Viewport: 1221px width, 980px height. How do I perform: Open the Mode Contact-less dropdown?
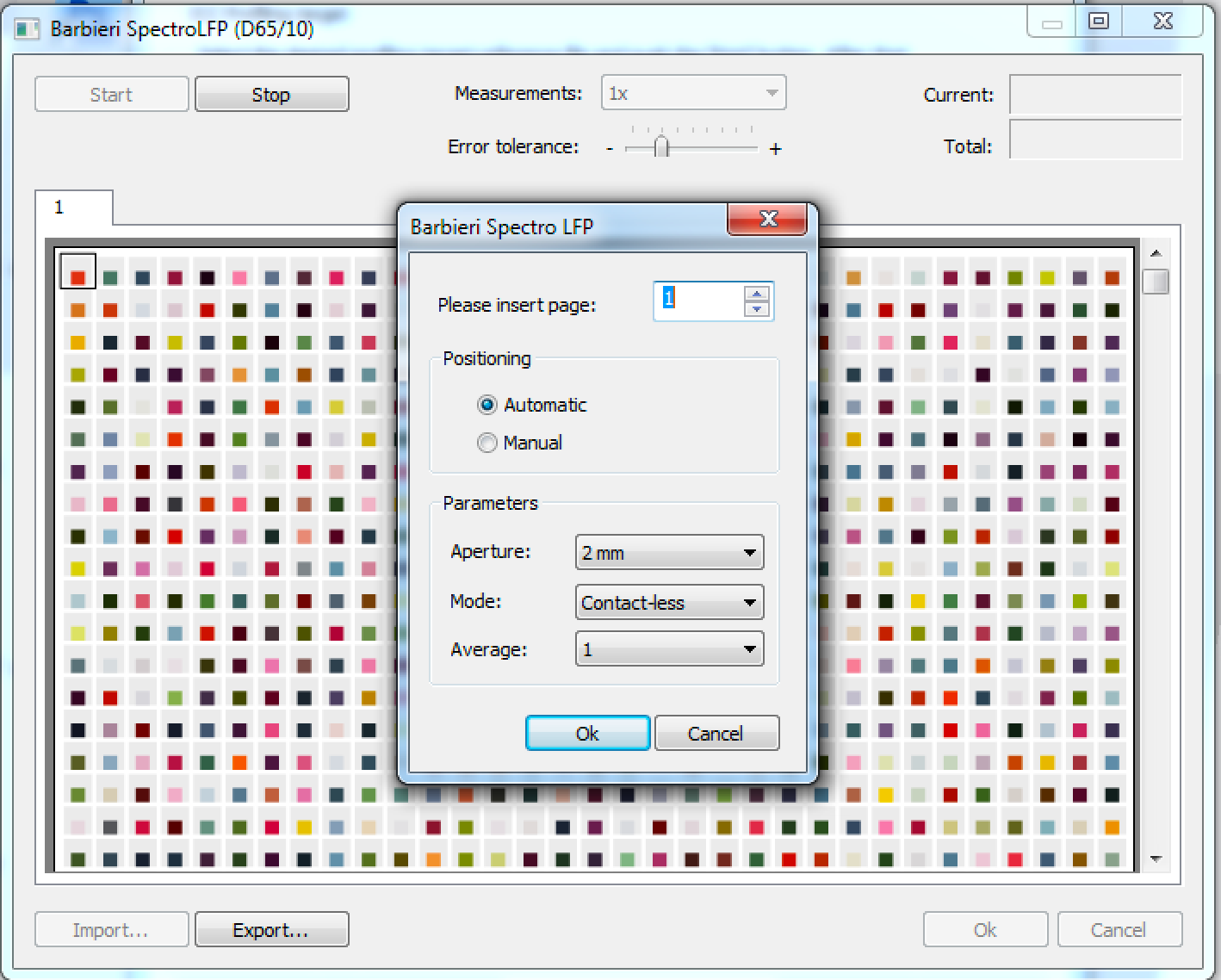click(669, 603)
